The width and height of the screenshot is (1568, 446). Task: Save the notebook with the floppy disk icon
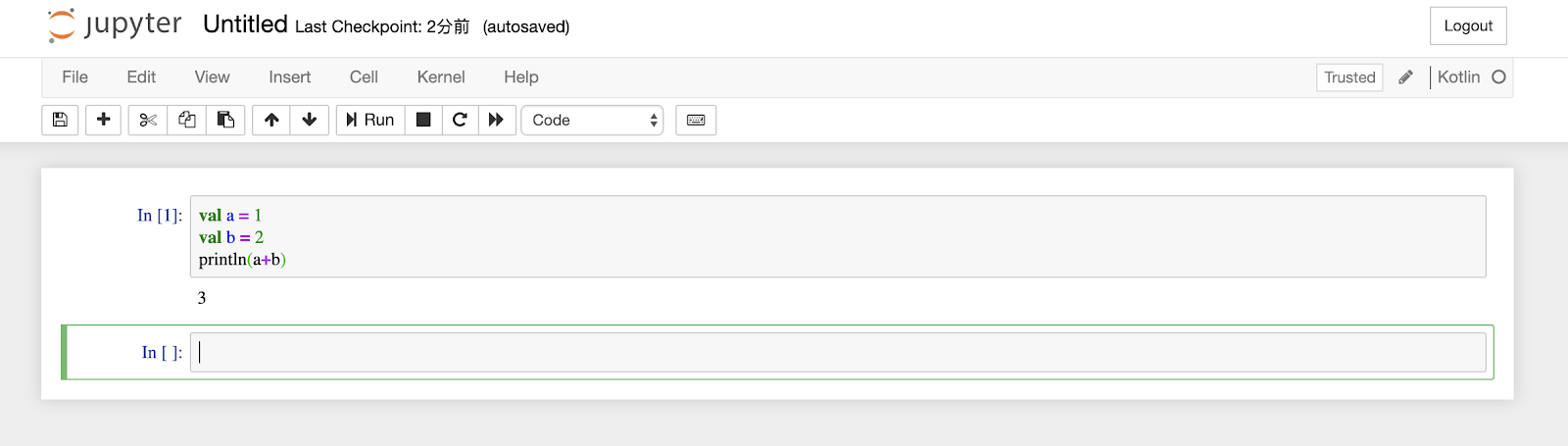(60, 120)
